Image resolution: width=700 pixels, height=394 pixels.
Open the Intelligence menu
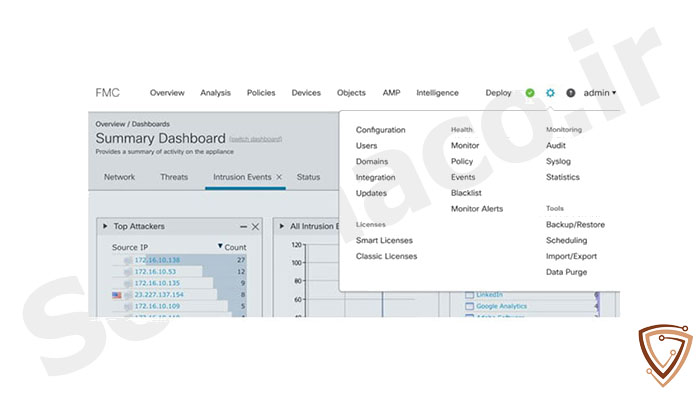(438, 93)
